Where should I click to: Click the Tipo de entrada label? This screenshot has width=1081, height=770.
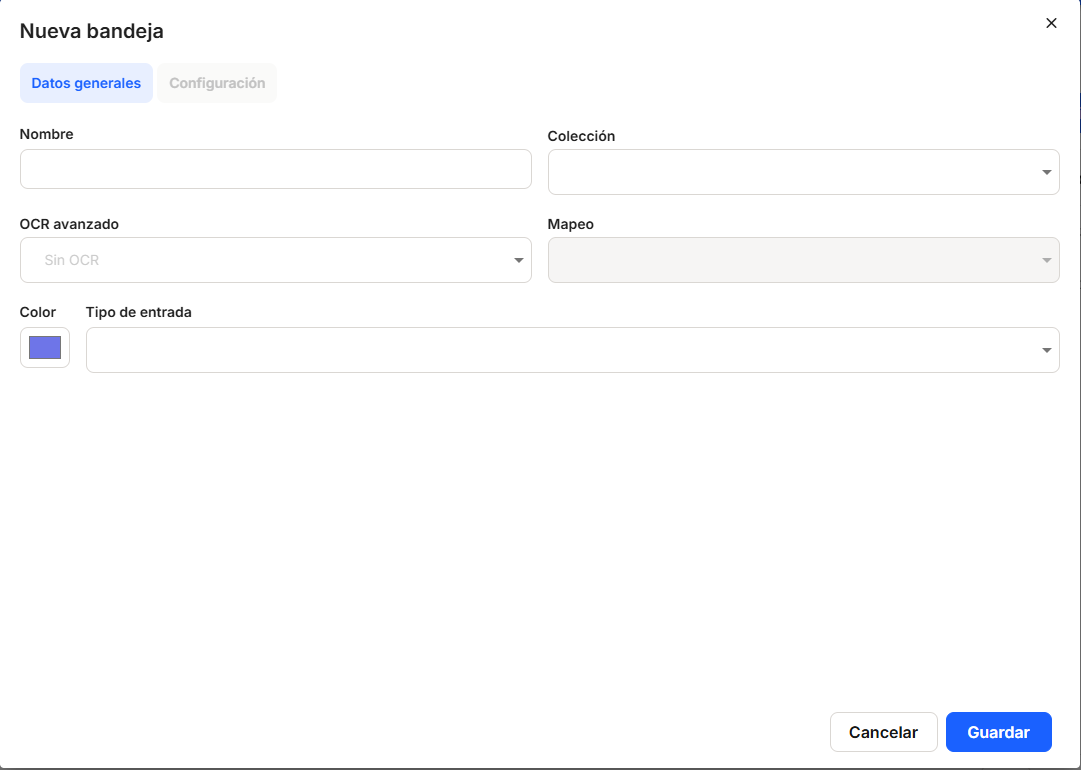(x=138, y=312)
